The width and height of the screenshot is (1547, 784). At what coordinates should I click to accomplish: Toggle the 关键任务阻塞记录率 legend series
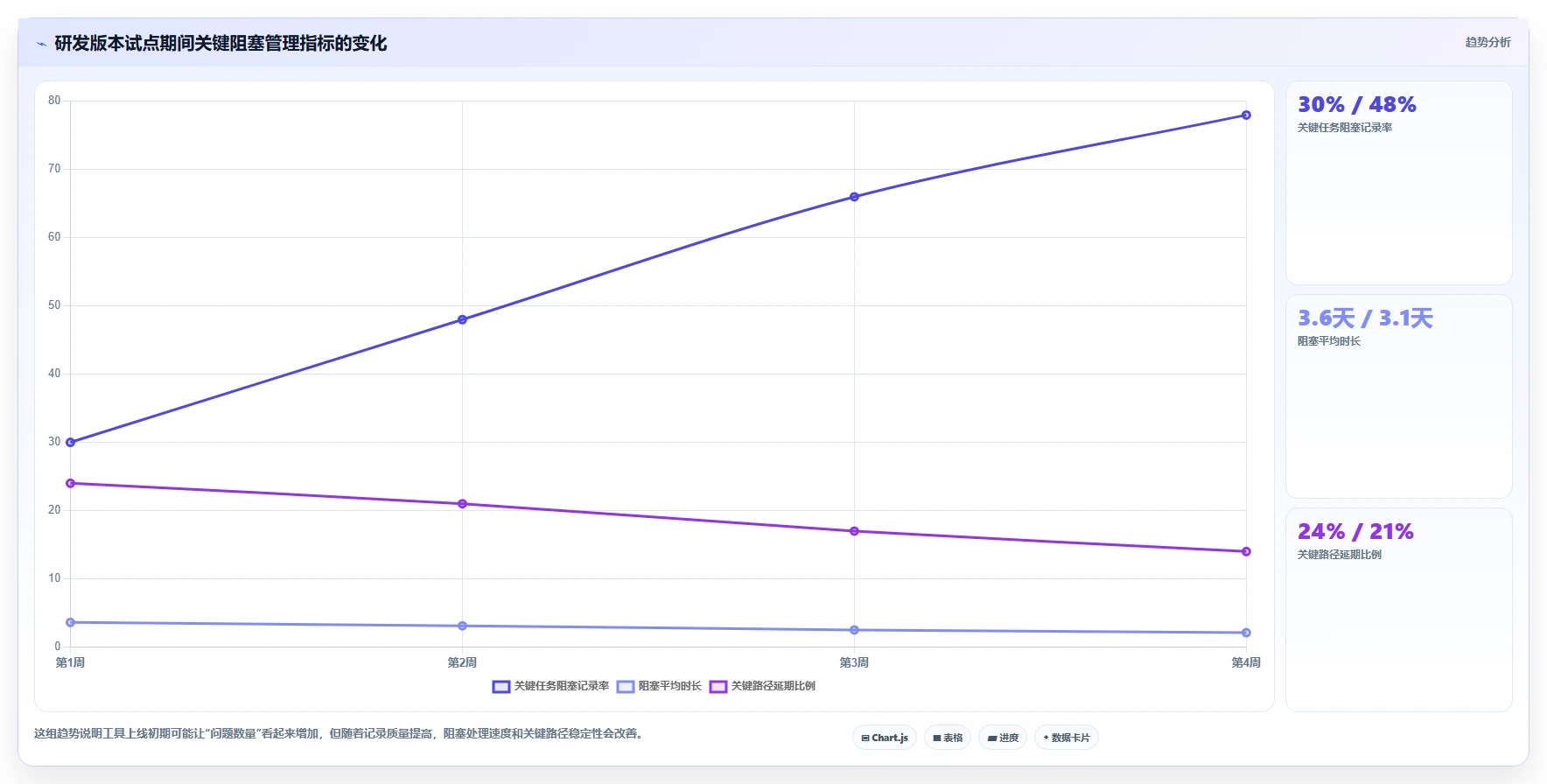coord(550,686)
